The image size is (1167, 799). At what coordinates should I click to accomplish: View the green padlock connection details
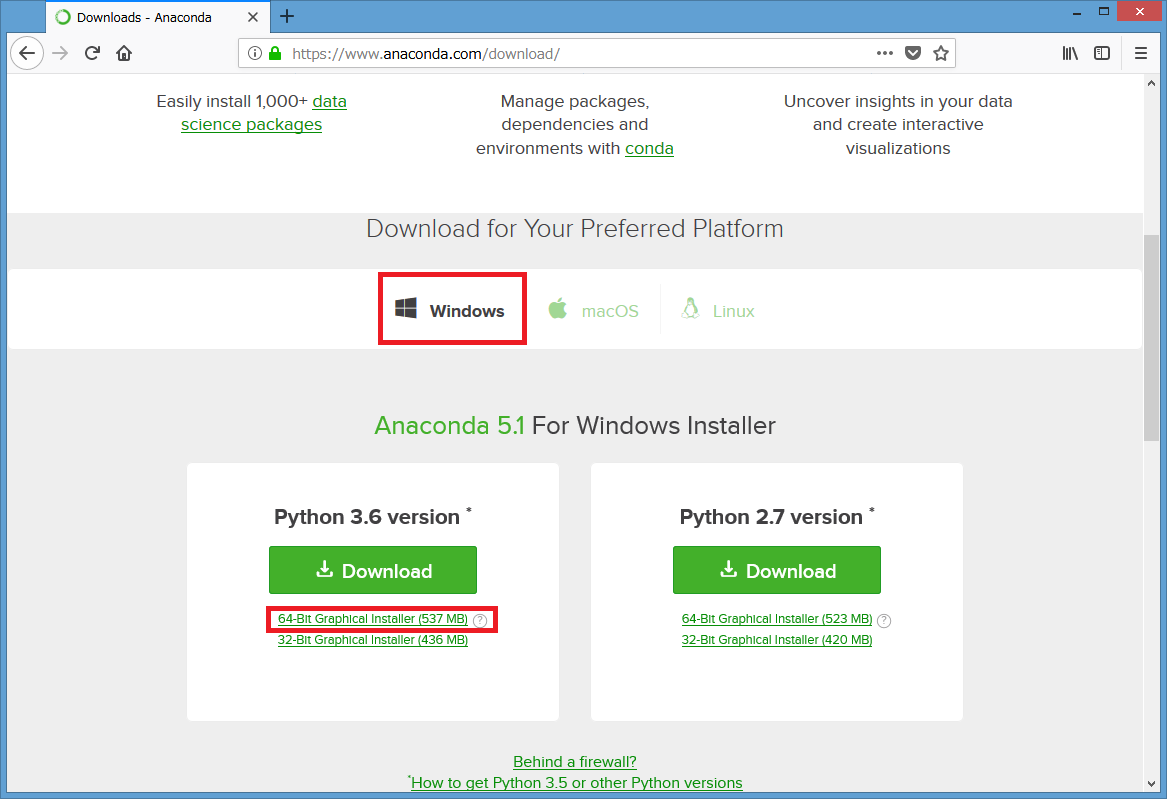pos(275,53)
